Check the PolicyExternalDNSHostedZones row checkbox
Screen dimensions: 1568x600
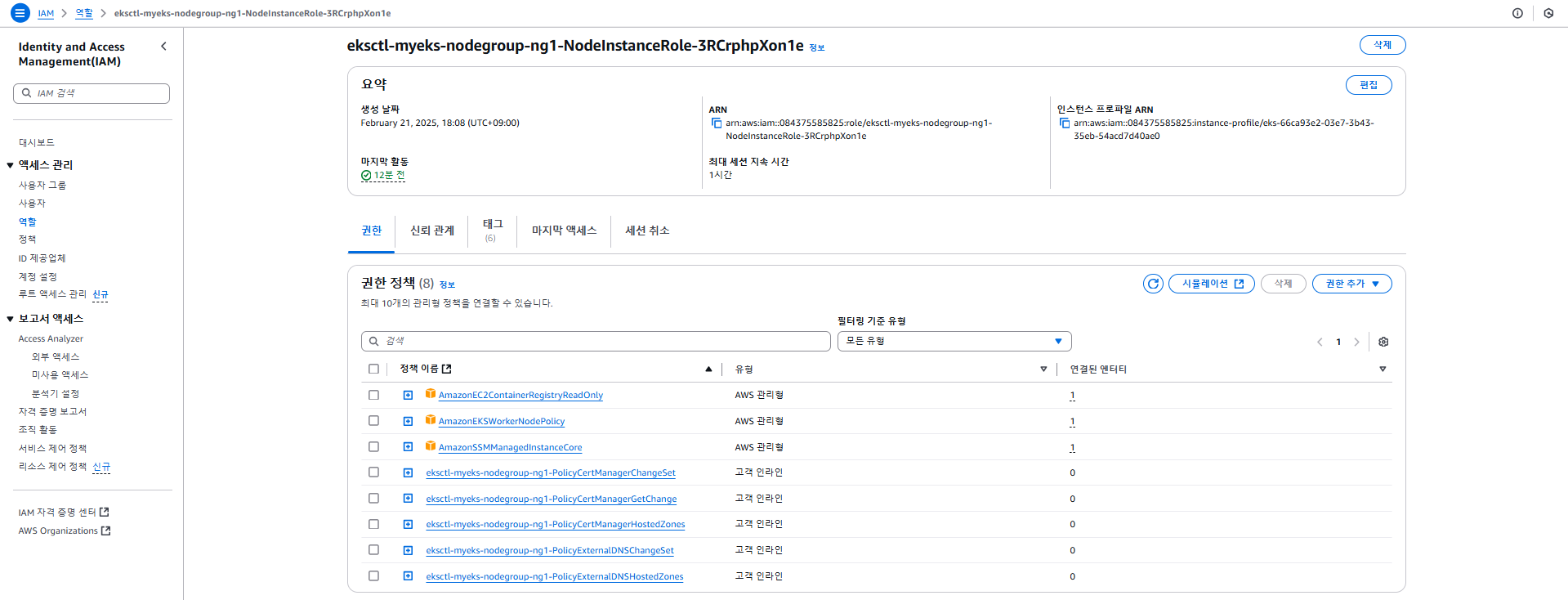373,576
